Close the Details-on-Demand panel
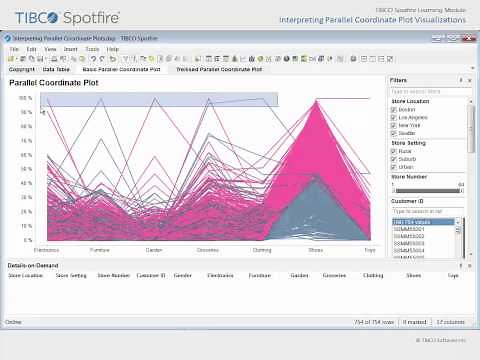This screenshot has height=360, width=480. [470, 265]
